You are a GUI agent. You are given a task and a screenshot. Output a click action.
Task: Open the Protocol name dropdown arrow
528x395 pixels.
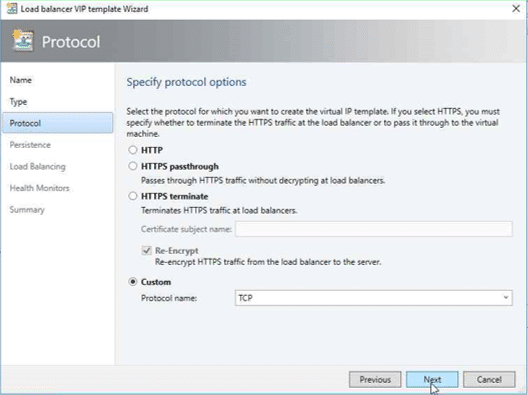[505, 298]
